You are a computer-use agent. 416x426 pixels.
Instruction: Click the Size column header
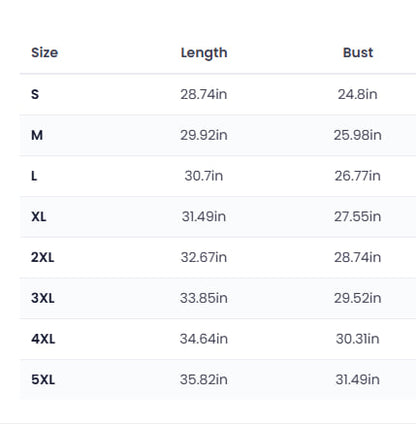pyautogui.click(x=44, y=53)
